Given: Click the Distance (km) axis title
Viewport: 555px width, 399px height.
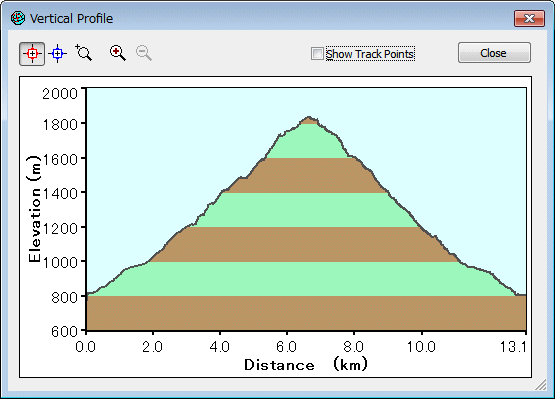Looking at the screenshot, I should pos(306,365).
